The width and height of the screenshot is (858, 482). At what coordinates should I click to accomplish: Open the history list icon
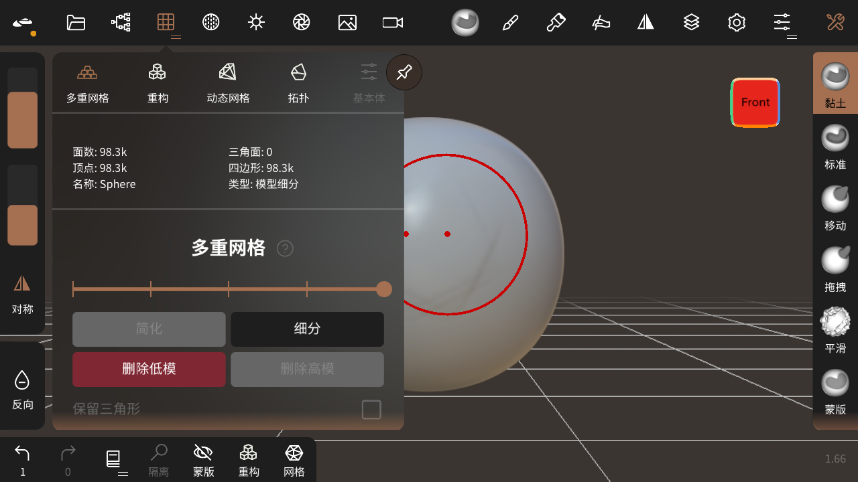[113, 458]
